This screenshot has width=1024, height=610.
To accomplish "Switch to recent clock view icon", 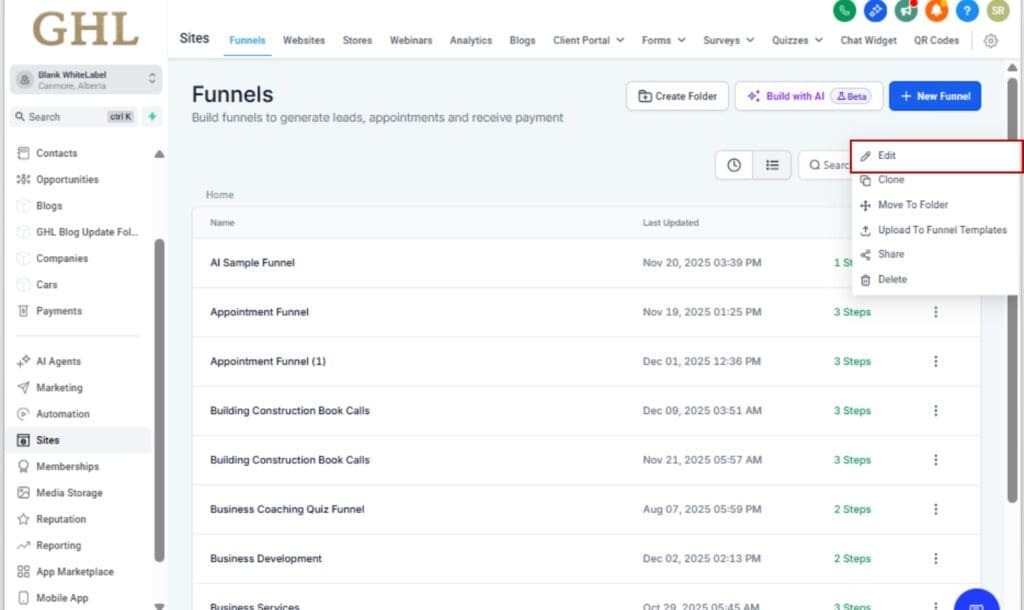I will pyautogui.click(x=734, y=165).
